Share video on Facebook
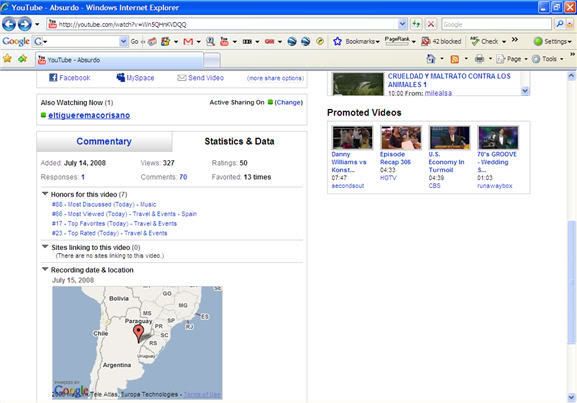This screenshot has height=403, width=577. click(x=70, y=78)
